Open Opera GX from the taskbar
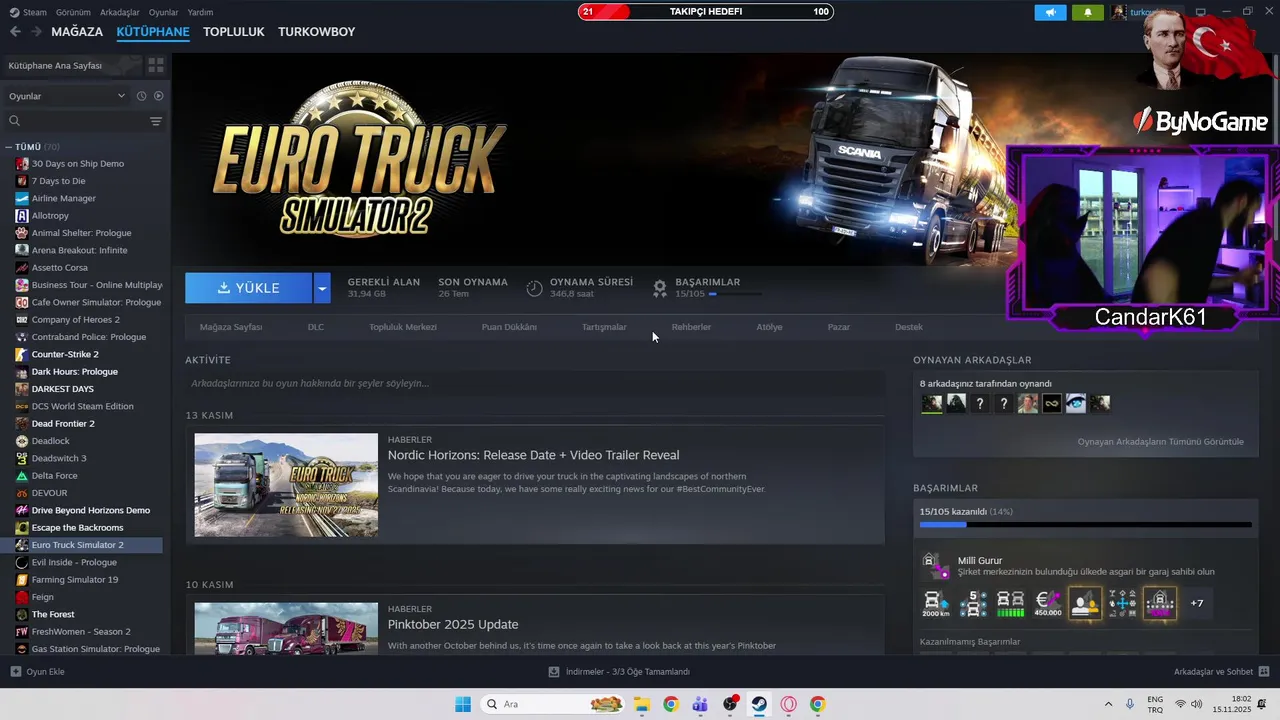 pos(788,704)
